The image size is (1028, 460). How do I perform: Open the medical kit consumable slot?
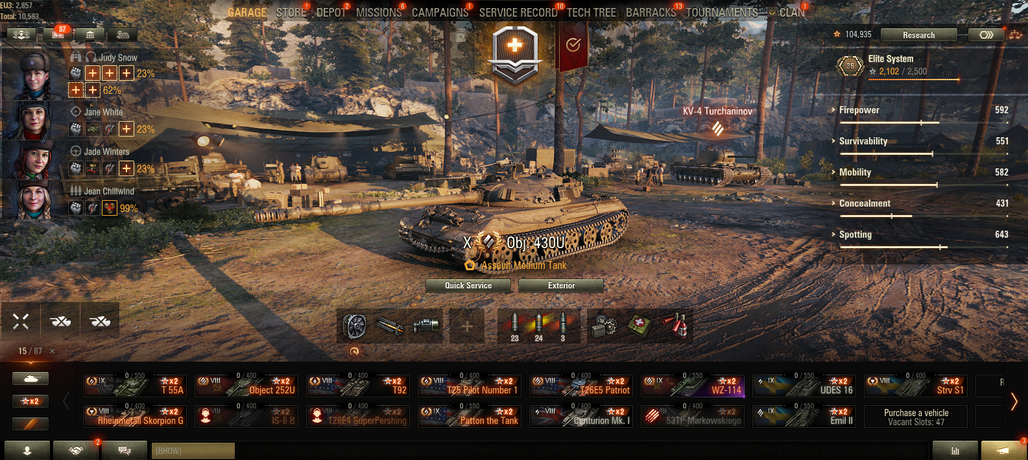[639, 326]
